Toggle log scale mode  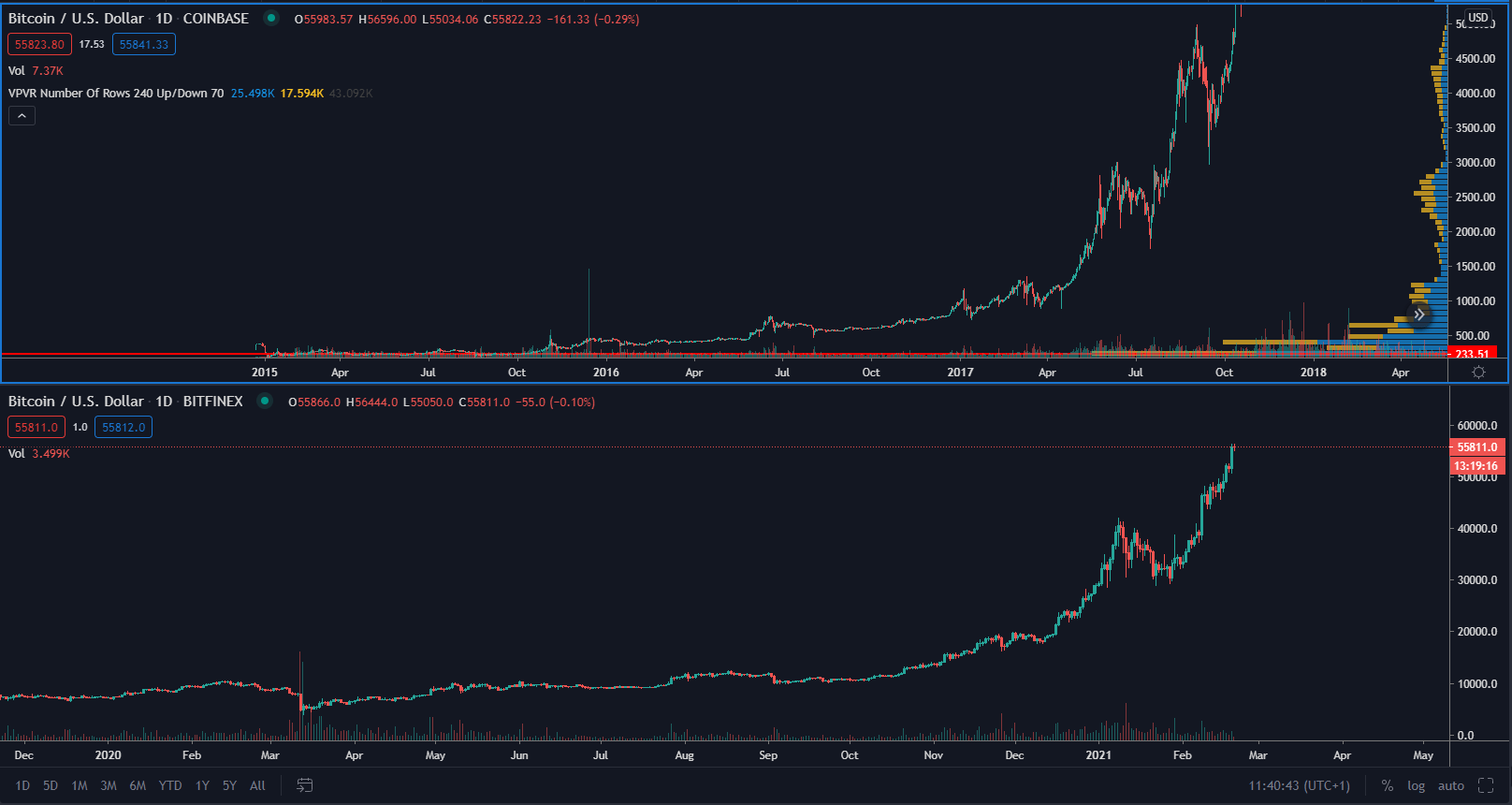coord(1416,785)
